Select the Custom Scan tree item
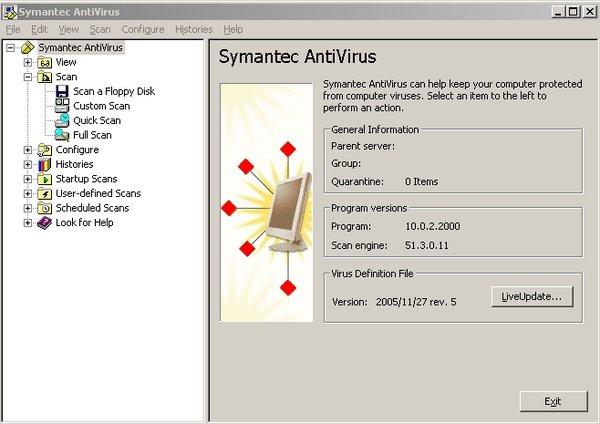The image size is (600, 424). [x=101, y=106]
